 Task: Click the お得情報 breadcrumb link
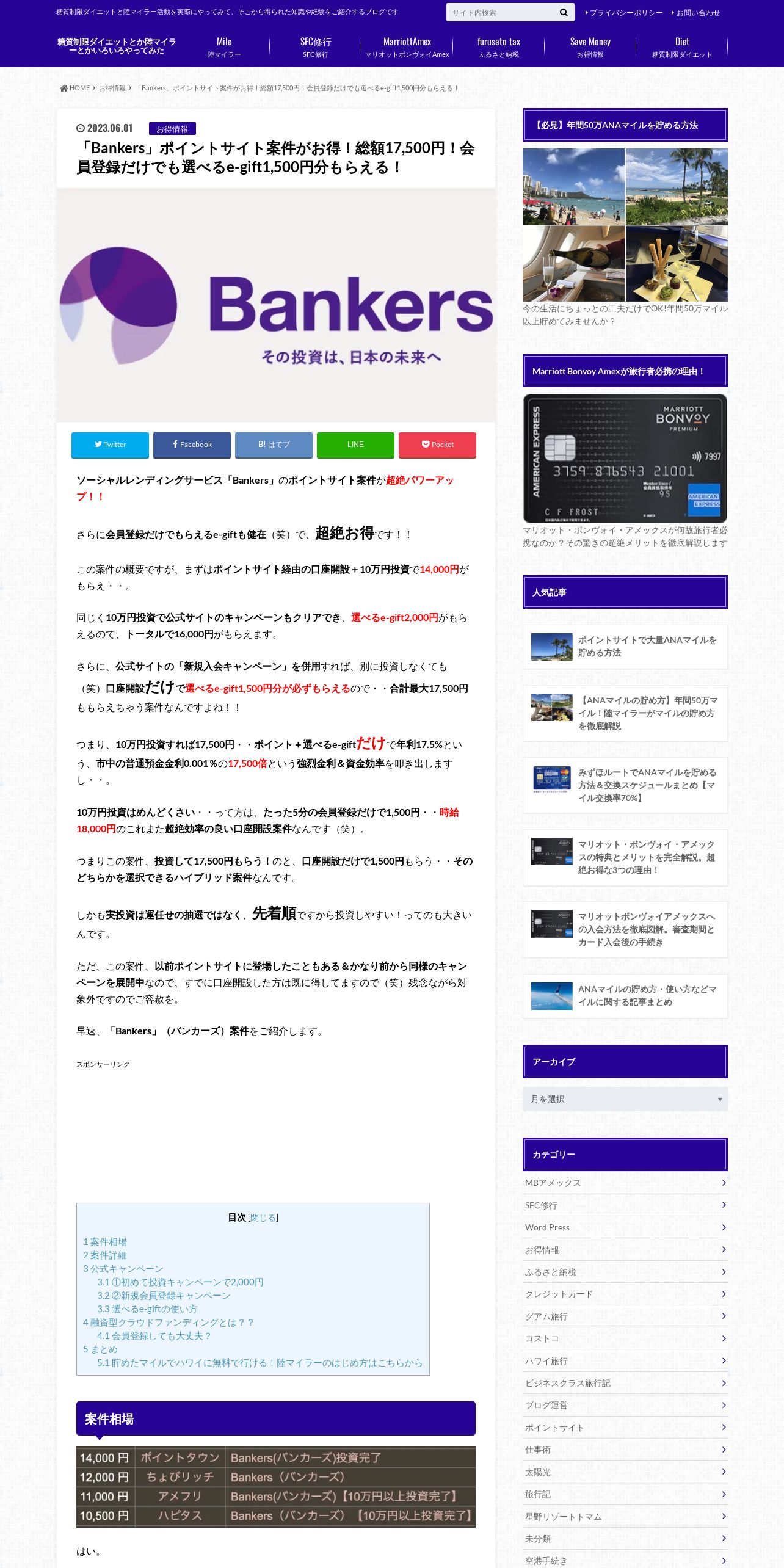[x=112, y=88]
